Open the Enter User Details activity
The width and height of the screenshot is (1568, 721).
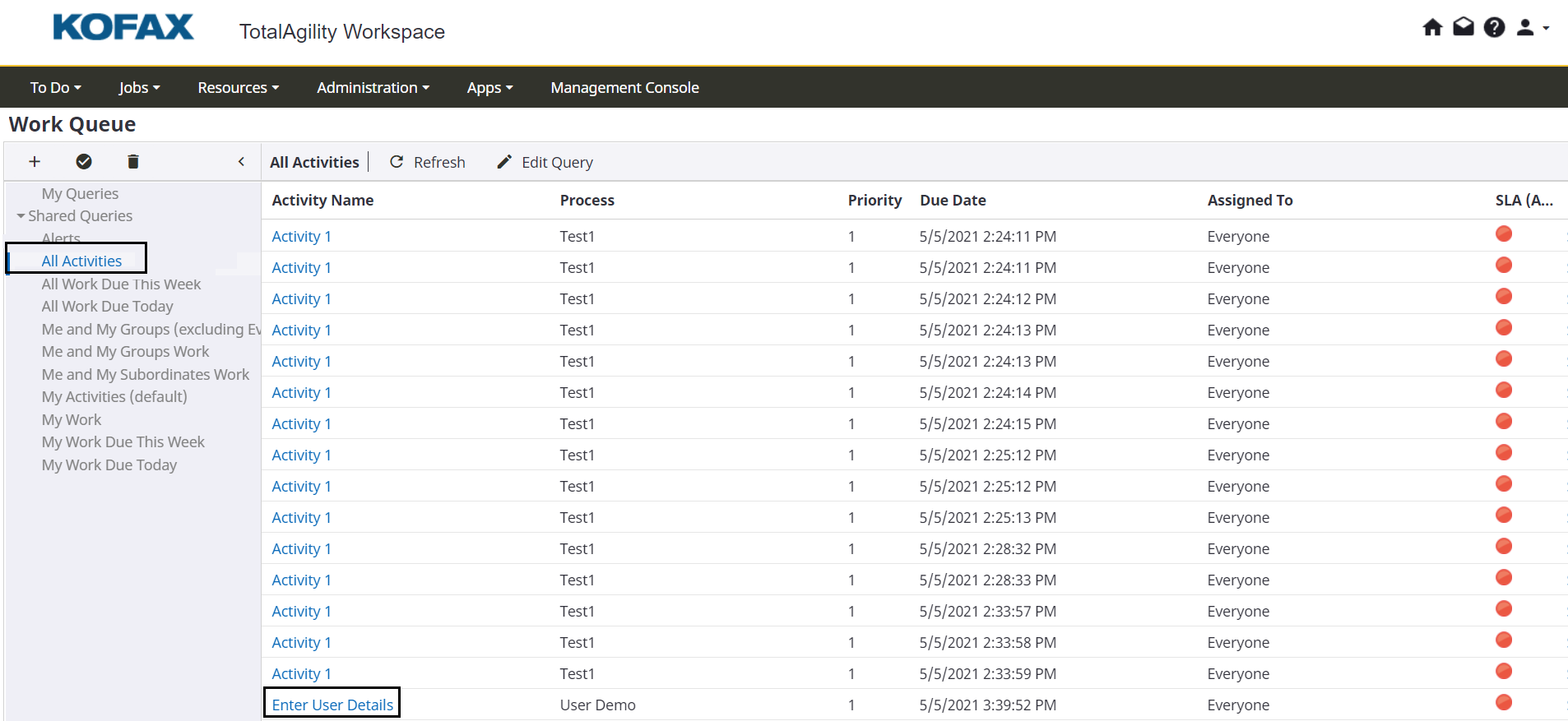click(332, 705)
